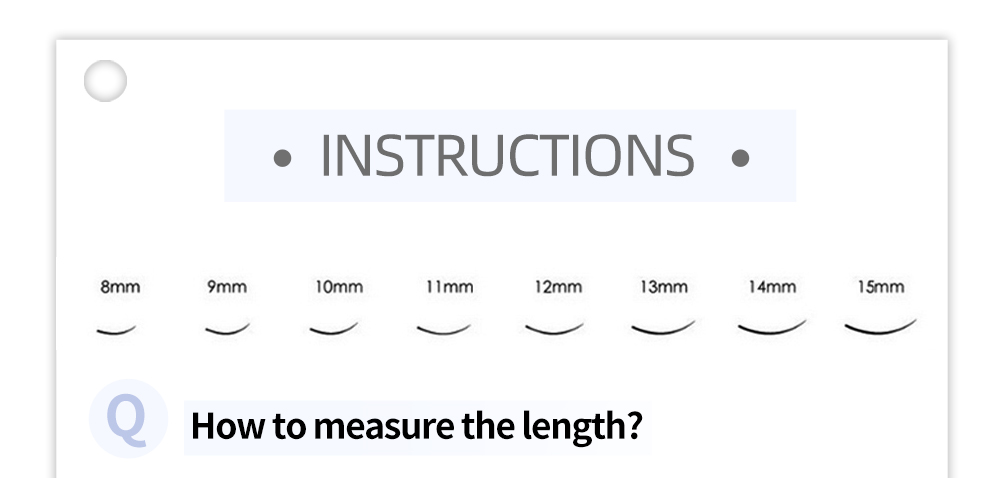Click the 8mm length label
Image resolution: width=1000 pixels, height=478 pixels.
(120, 287)
